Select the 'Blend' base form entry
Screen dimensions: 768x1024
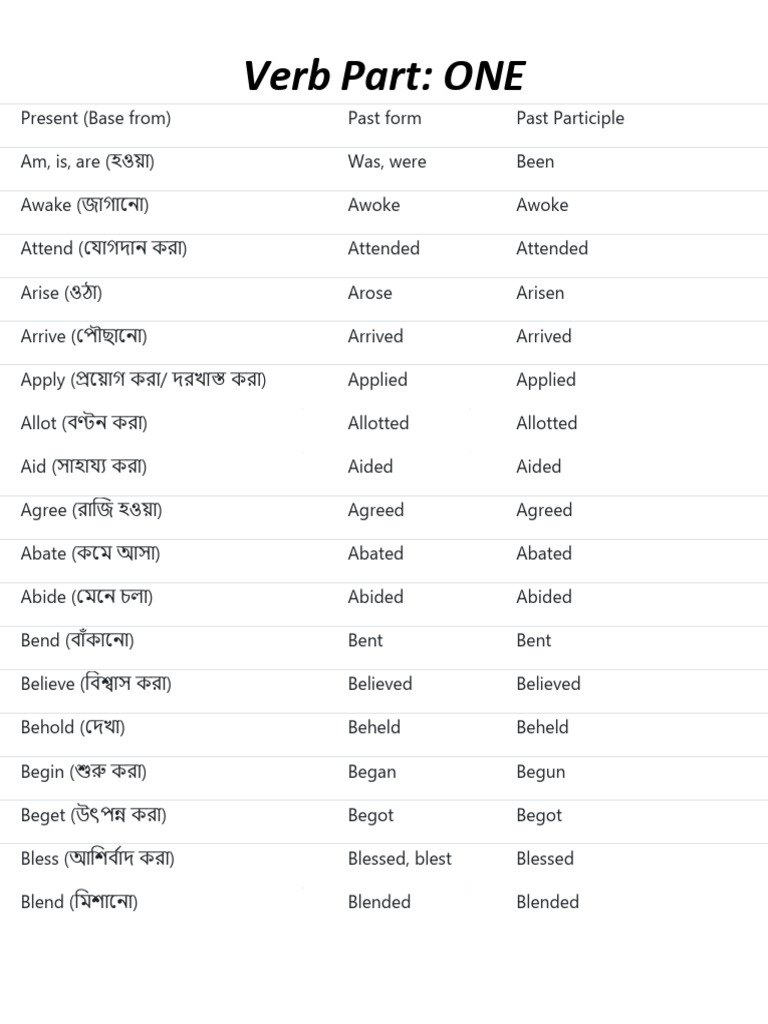tap(79, 902)
